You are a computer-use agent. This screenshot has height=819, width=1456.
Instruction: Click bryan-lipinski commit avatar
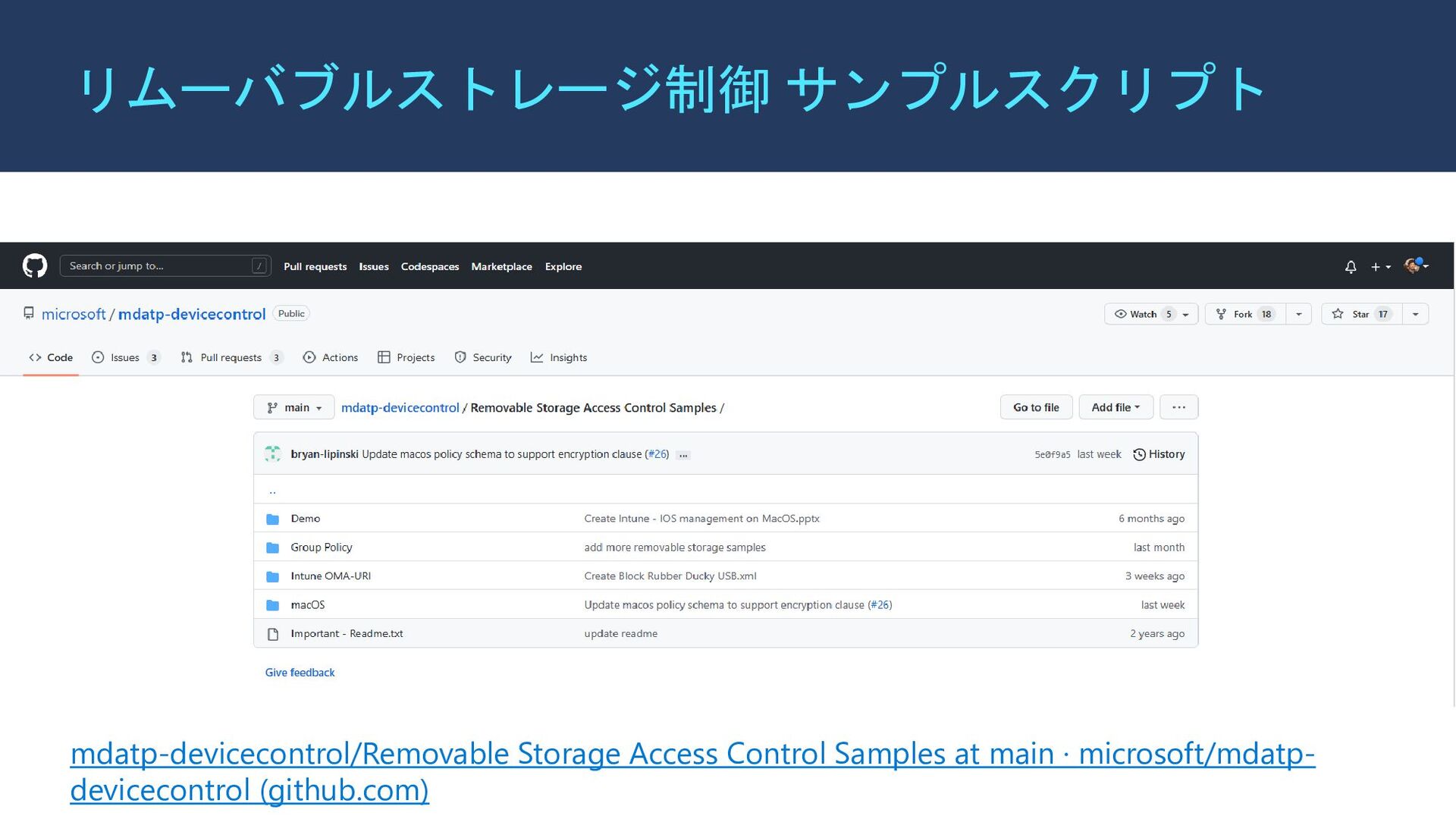[x=273, y=454]
